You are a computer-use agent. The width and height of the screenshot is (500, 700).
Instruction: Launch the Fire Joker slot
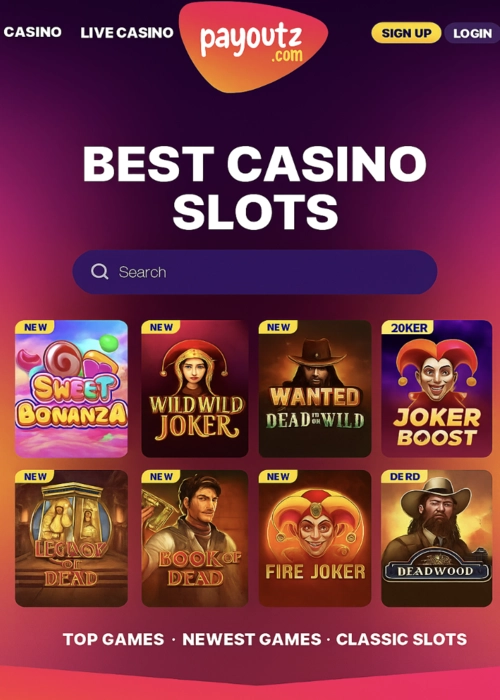pos(315,538)
